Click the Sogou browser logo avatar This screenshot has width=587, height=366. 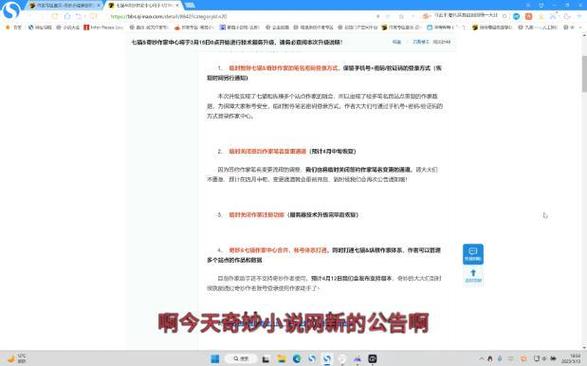(10, 10)
